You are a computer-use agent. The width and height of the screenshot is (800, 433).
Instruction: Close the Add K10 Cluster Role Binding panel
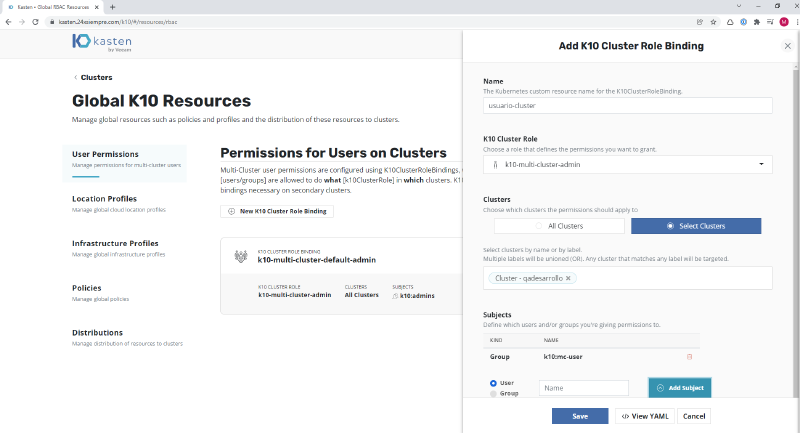click(788, 46)
